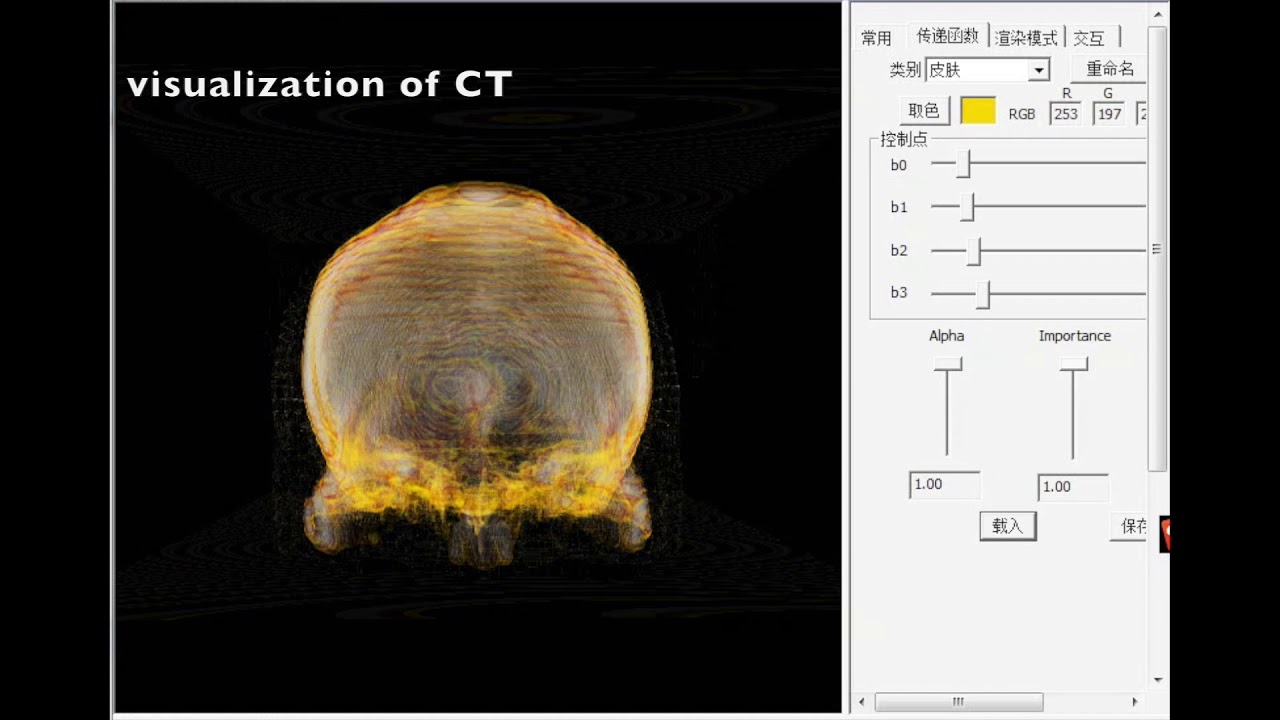Screen dimensions: 1280x720
Task: Click the rendered CT skull volume
Action: pos(477,375)
